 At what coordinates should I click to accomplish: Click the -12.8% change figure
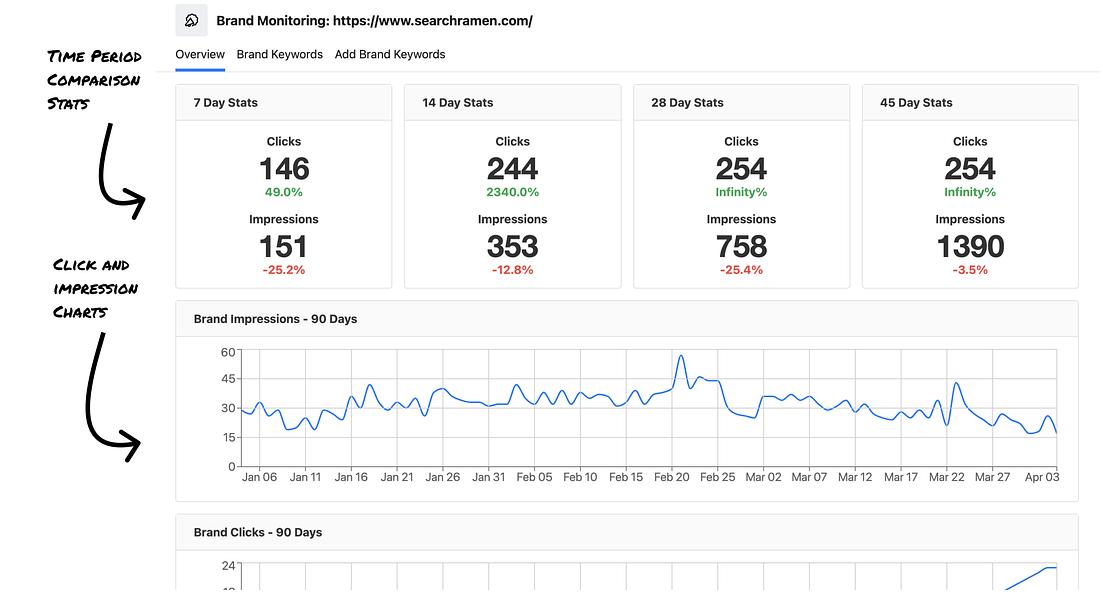coord(512,270)
